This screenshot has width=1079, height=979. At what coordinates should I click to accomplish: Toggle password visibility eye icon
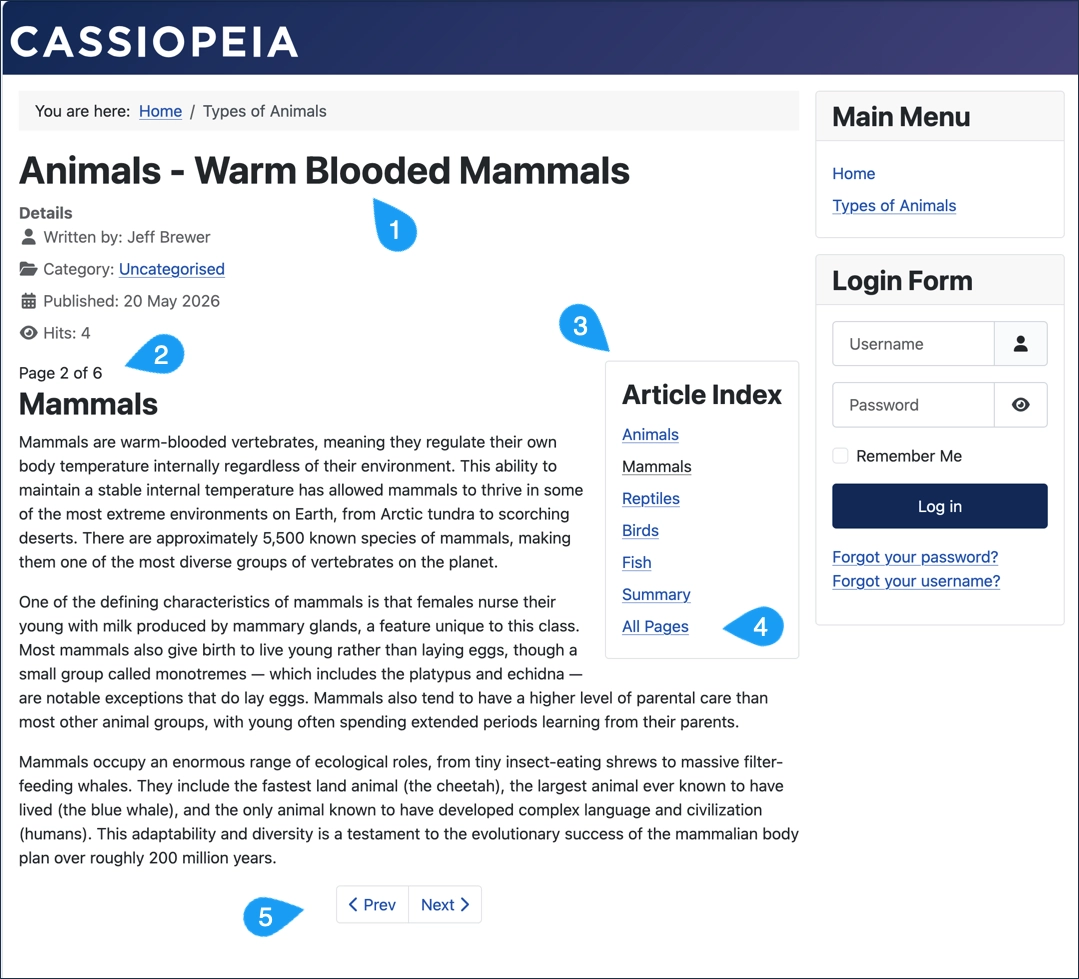1021,405
